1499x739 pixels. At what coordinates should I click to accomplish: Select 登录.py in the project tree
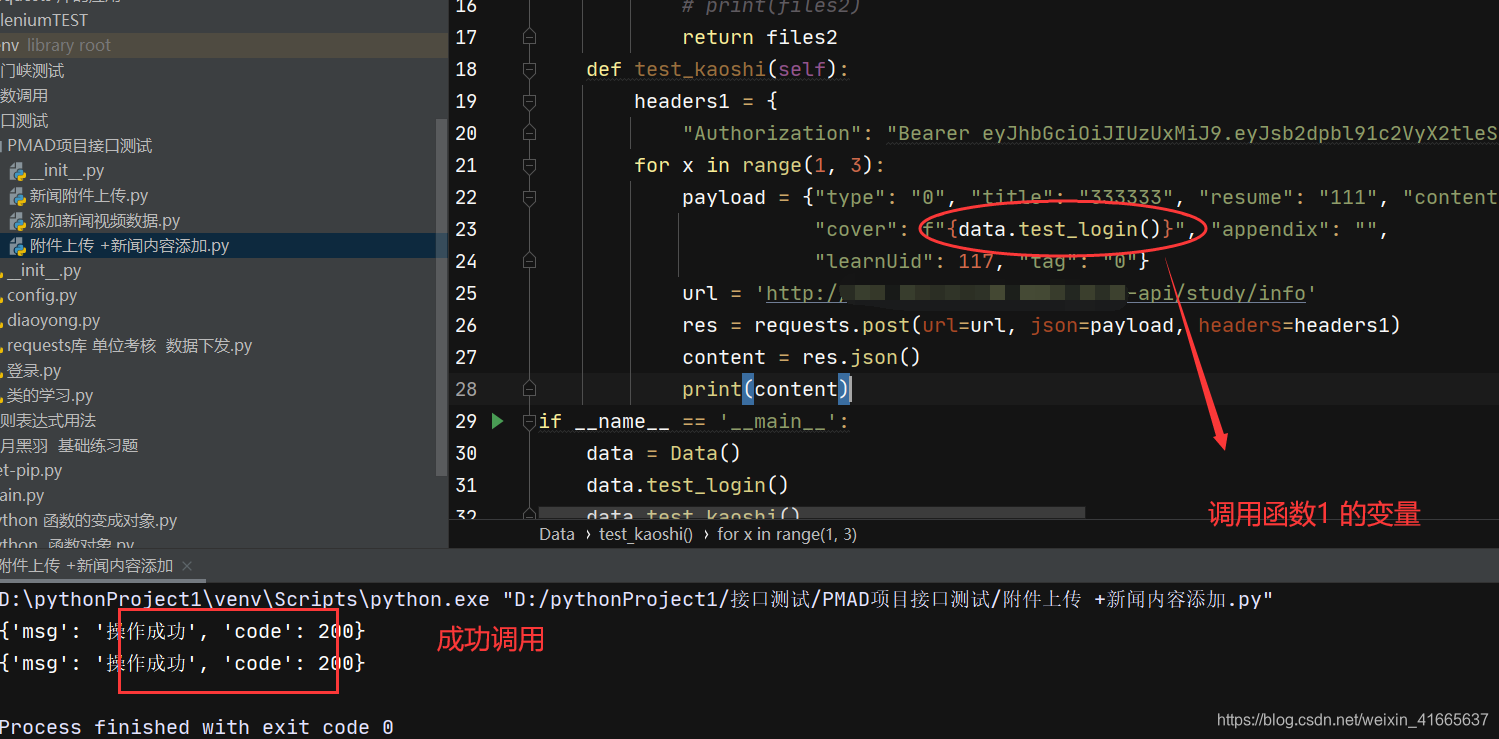(34, 371)
